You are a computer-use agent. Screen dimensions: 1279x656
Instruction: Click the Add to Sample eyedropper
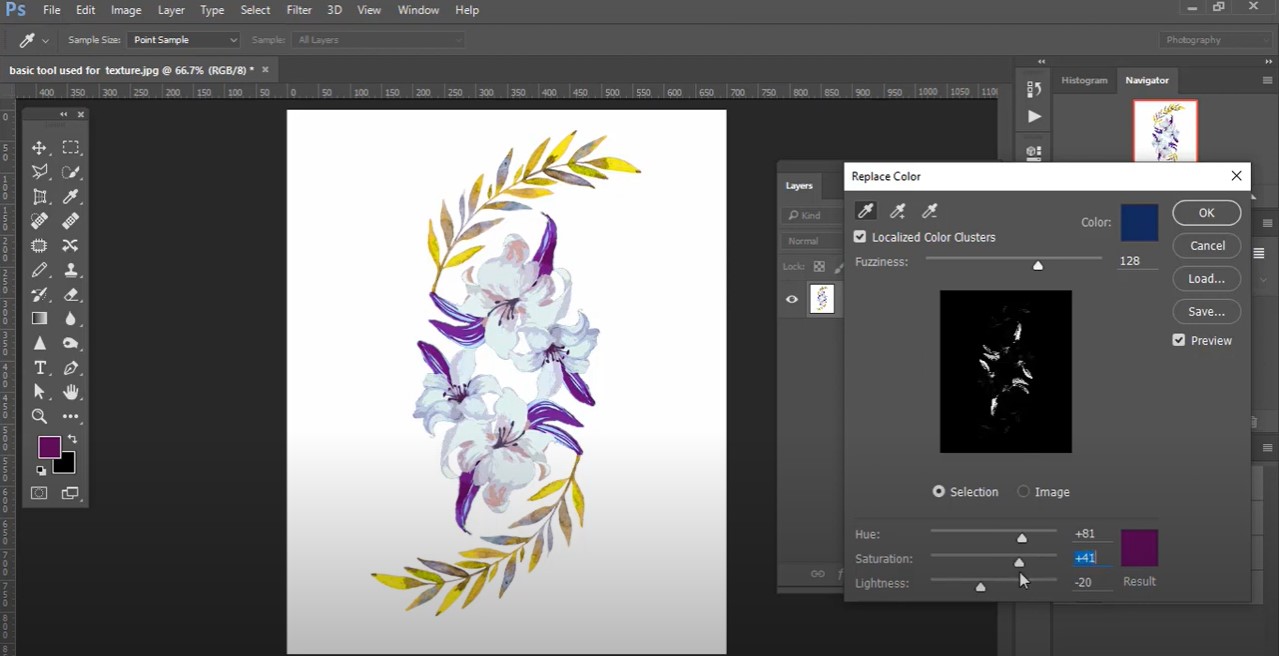pyautogui.click(x=898, y=211)
